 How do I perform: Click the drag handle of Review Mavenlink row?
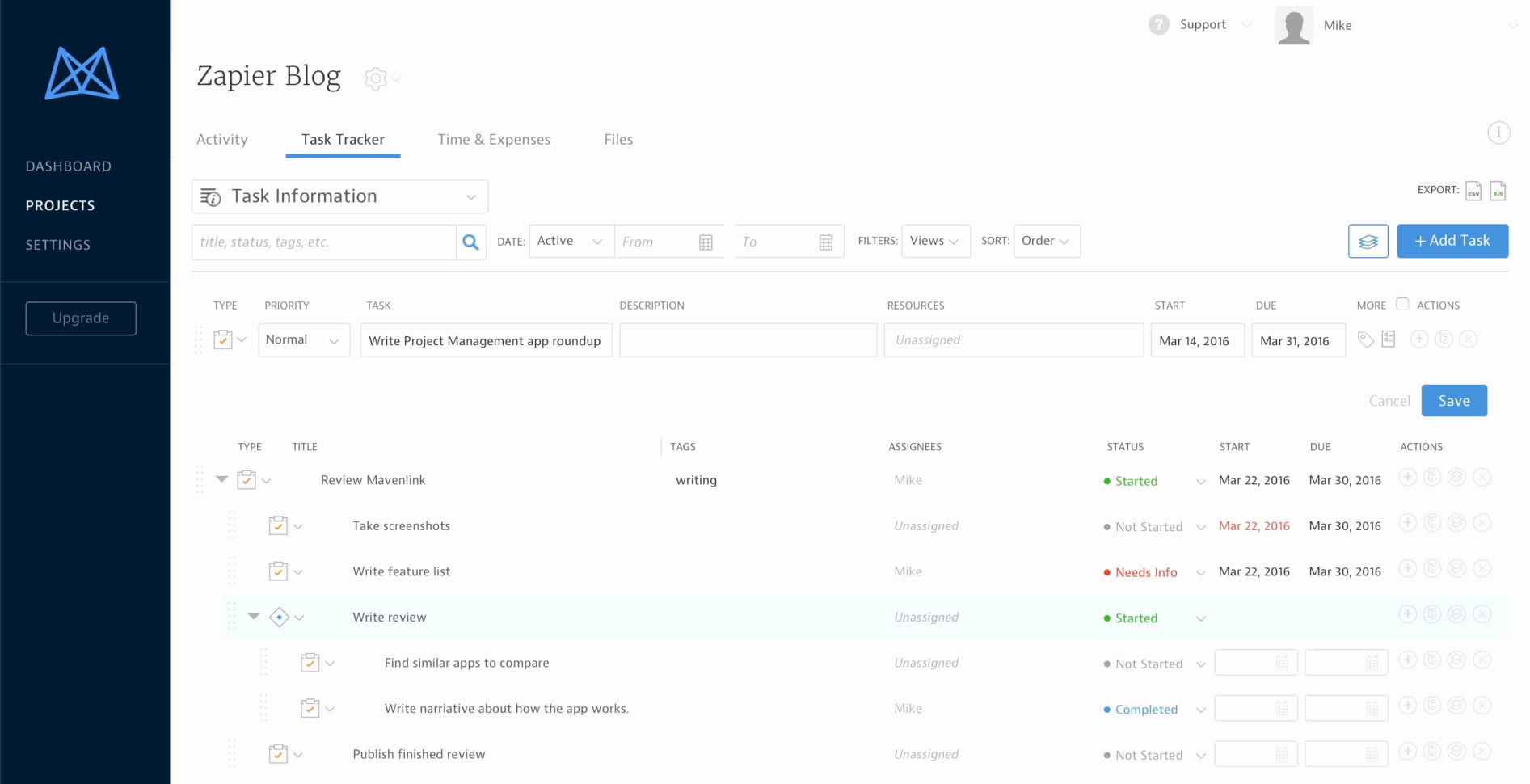200,479
